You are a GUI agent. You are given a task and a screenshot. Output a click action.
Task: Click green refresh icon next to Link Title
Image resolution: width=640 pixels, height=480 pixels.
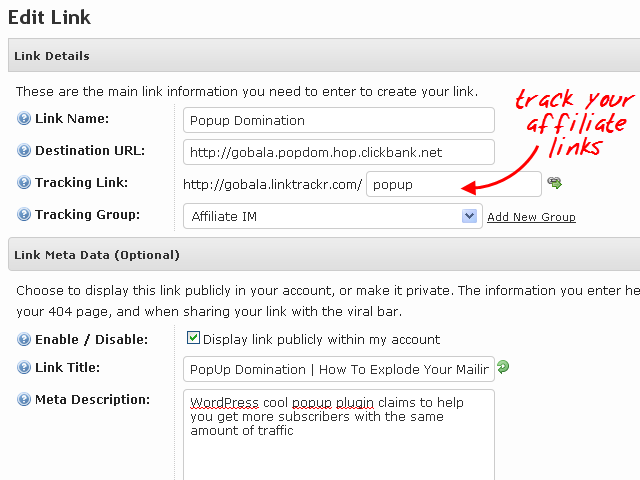(x=503, y=367)
